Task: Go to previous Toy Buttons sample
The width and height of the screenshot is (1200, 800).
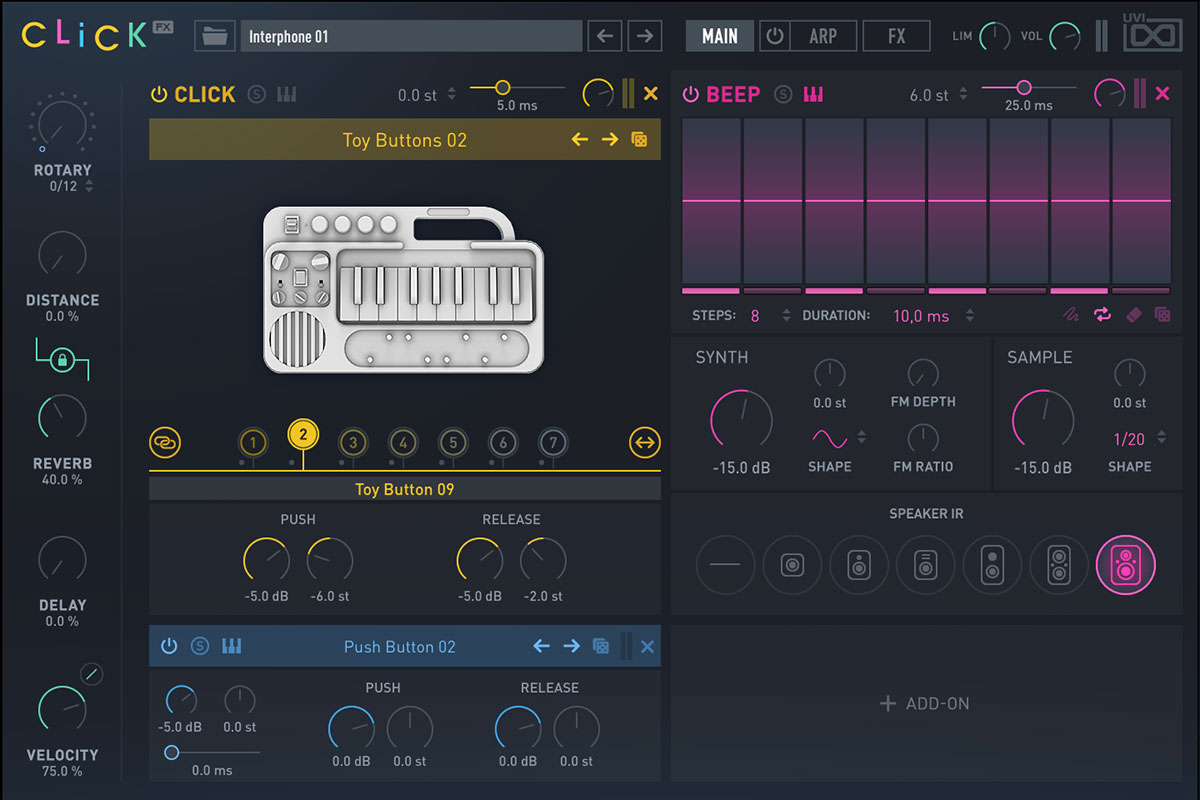Action: (579, 140)
